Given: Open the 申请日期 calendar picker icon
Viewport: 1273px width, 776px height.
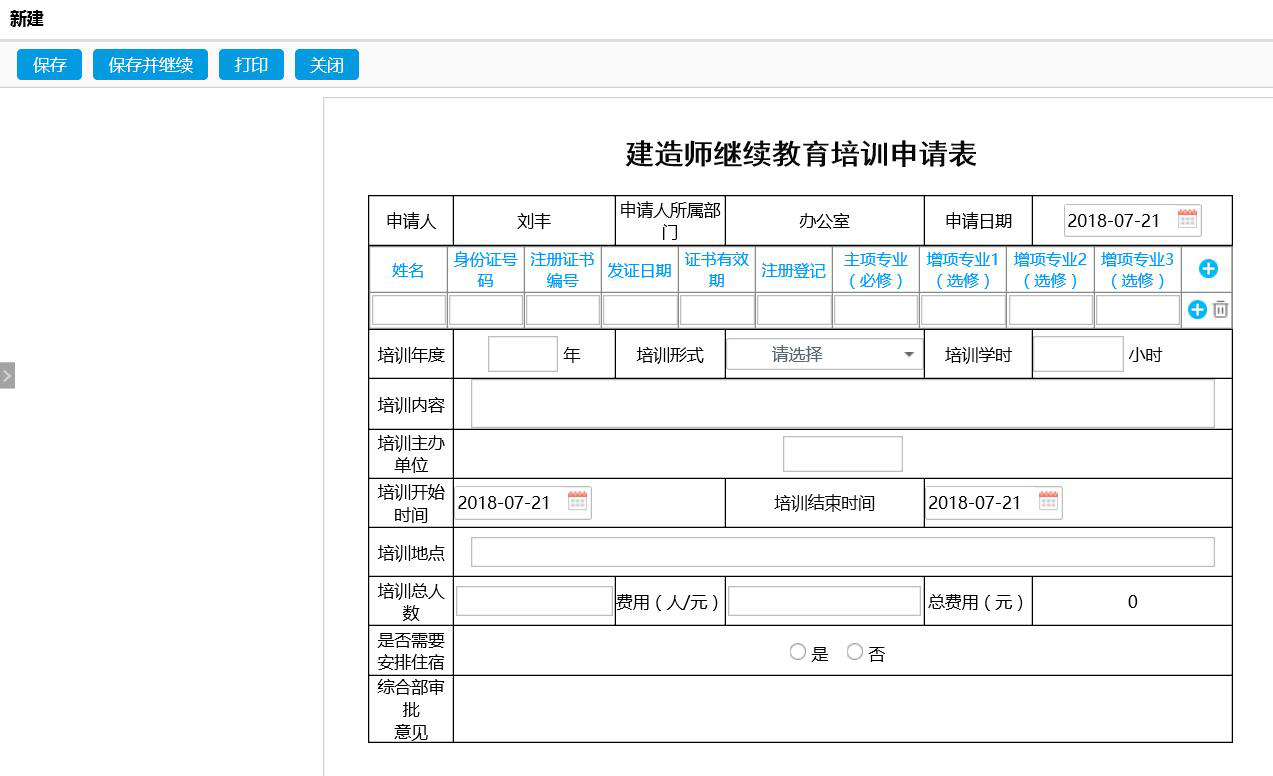Looking at the screenshot, I should click(1187, 220).
